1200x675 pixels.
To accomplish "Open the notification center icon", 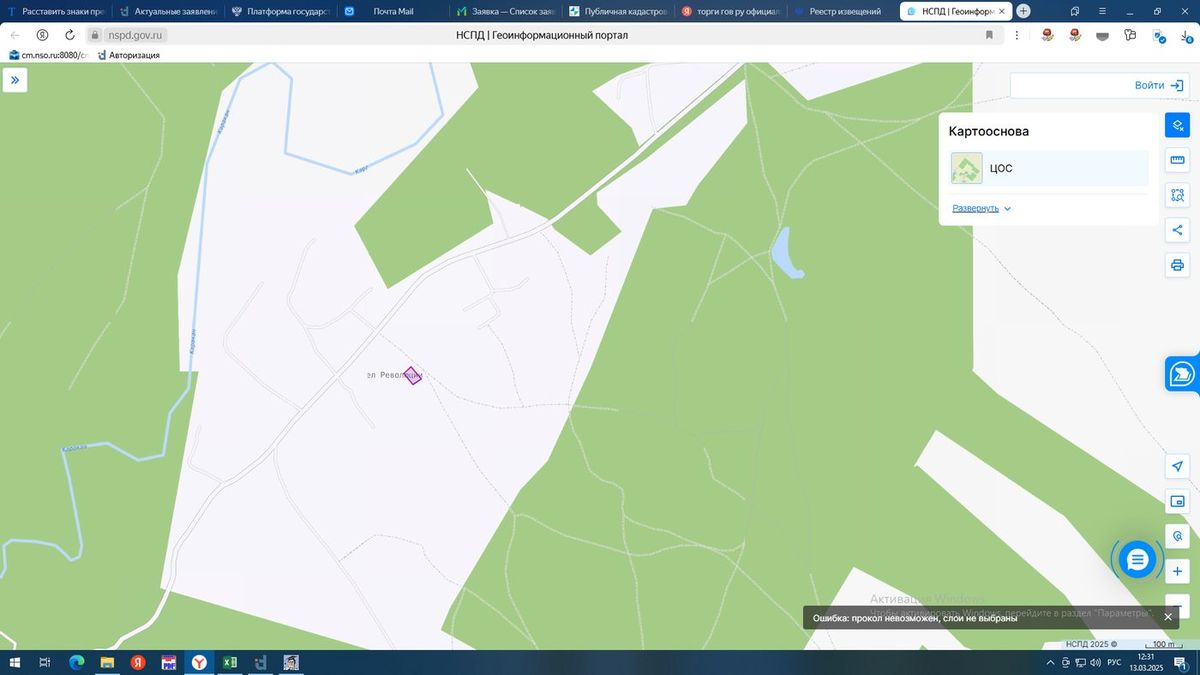I will (1180, 663).
